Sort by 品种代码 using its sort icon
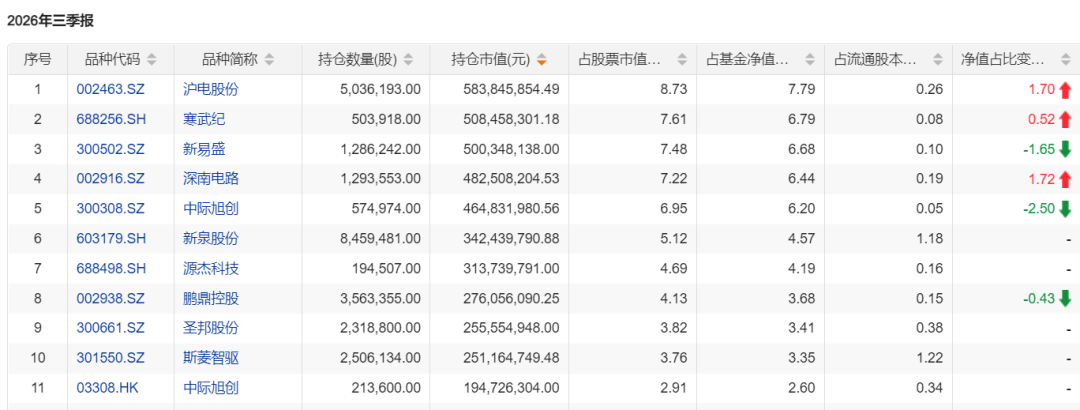Screen dimensions: 1080x410 [152, 60]
